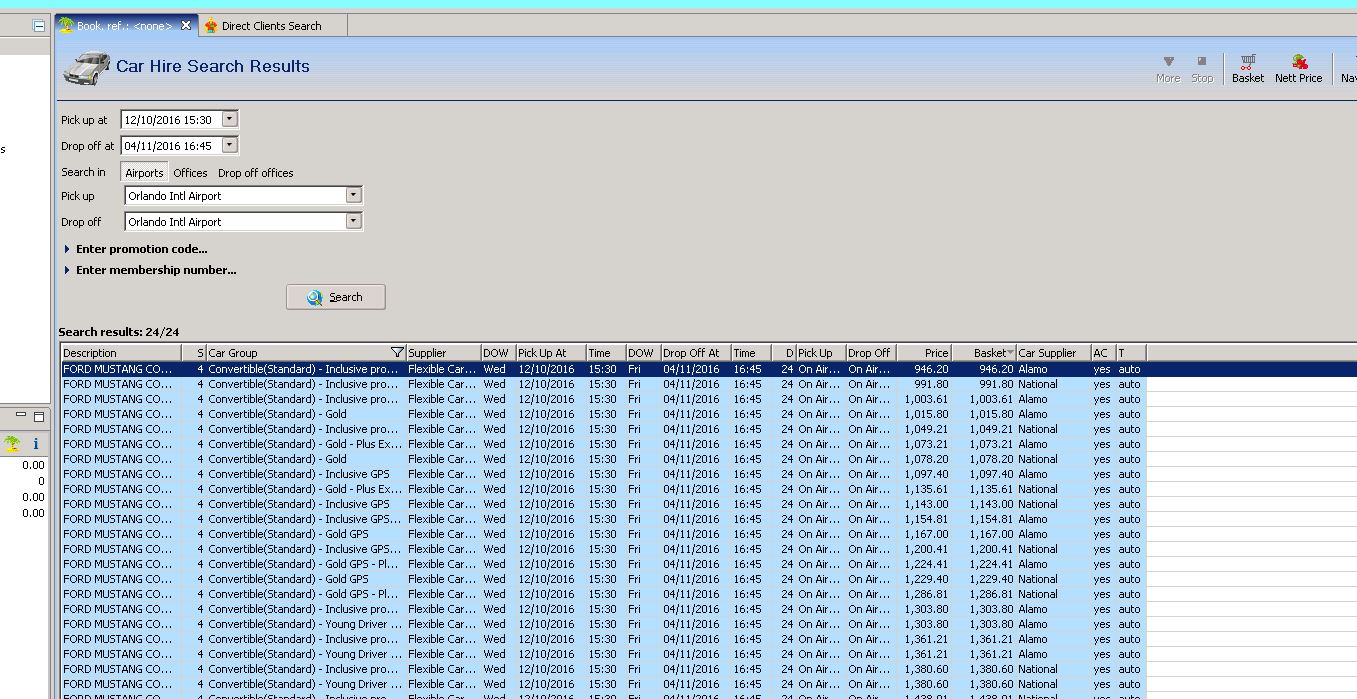Click the blue info icon in left panel
1357x699 pixels.
pyautogui.click(x=36, y=443)
